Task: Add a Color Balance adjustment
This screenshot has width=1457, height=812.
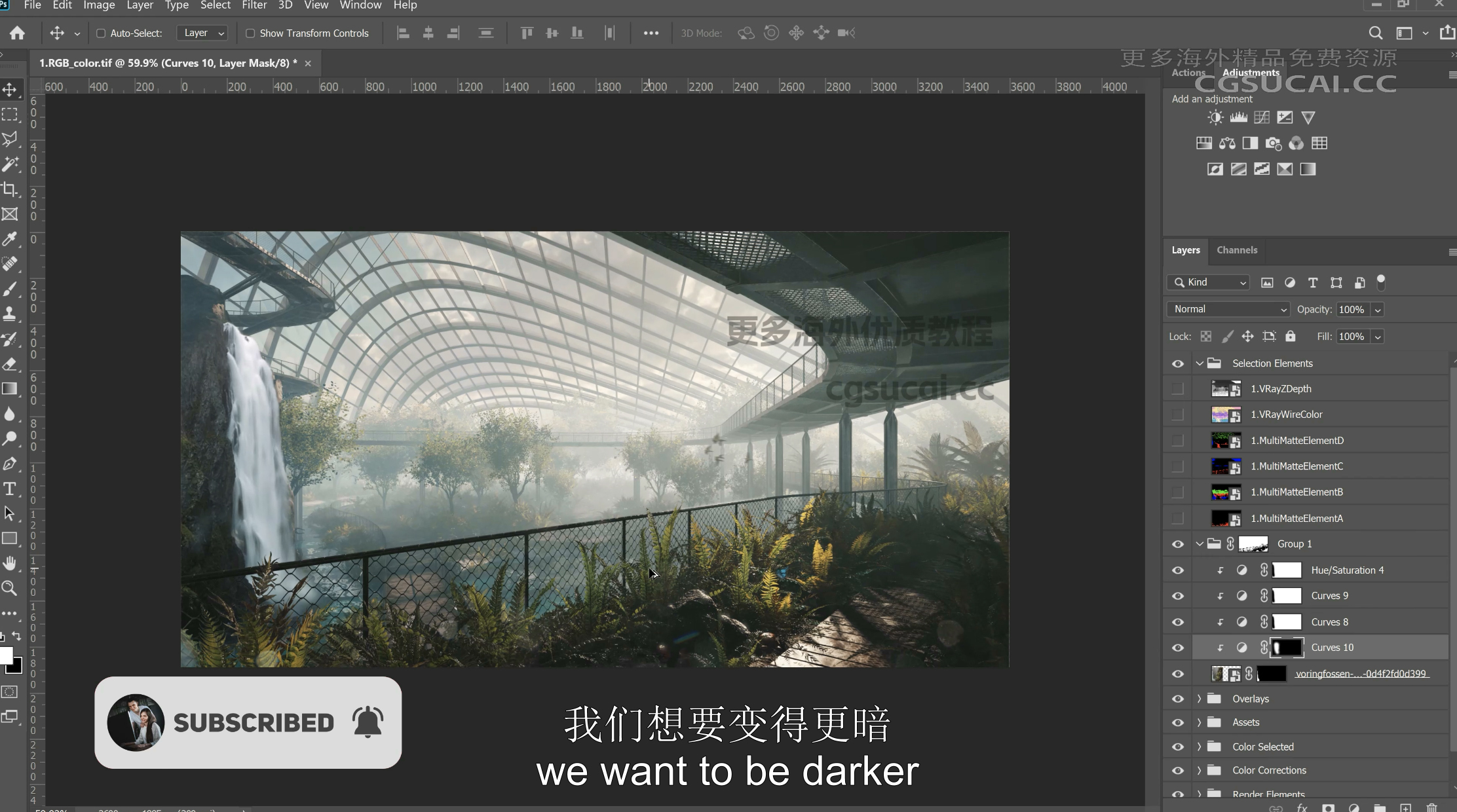Action: (1227, 143)
